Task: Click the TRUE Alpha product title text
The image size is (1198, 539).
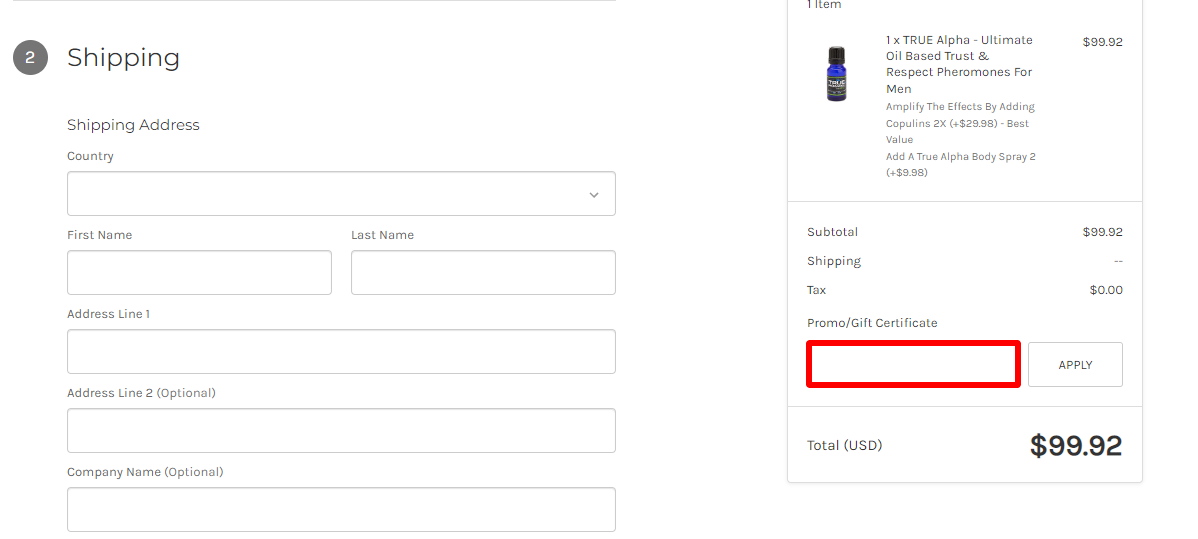Action: (x=960, y=64)
